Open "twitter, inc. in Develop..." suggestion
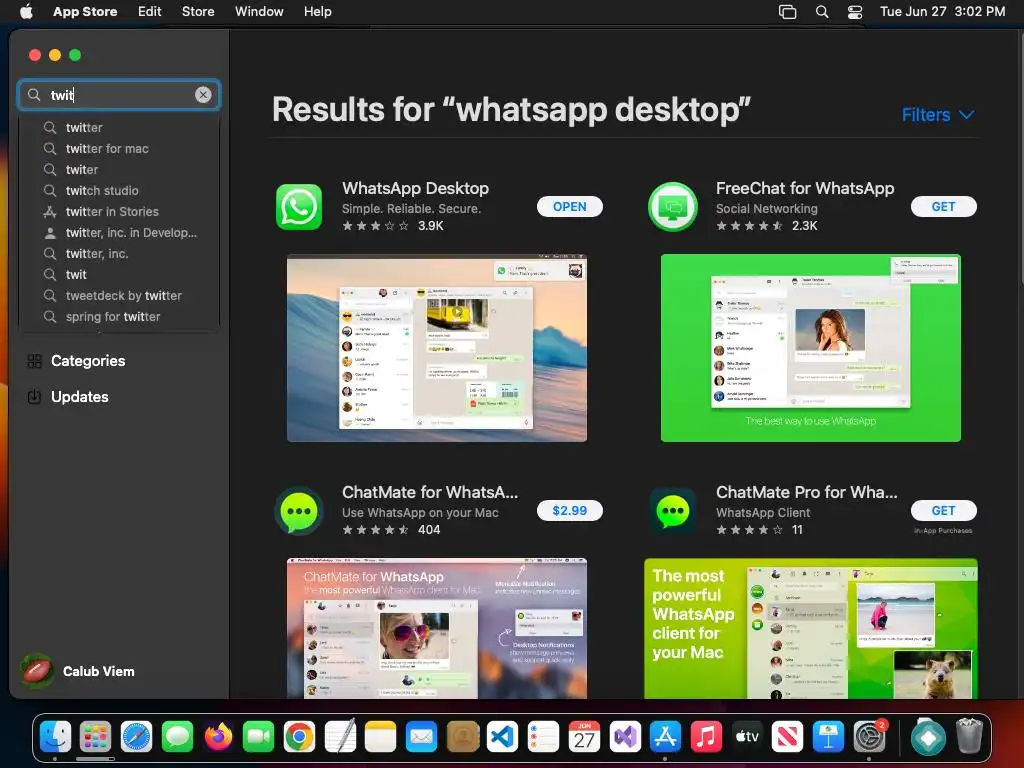 coord(119,232)
